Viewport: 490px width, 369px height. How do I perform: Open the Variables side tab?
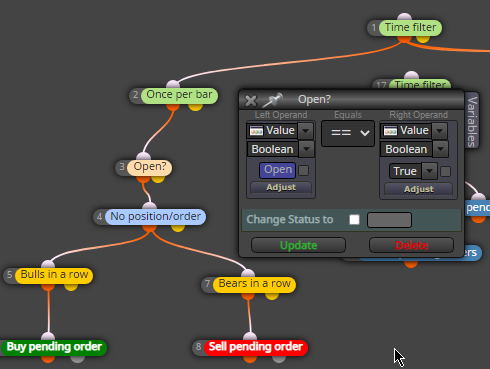click(x=472, y=121)
